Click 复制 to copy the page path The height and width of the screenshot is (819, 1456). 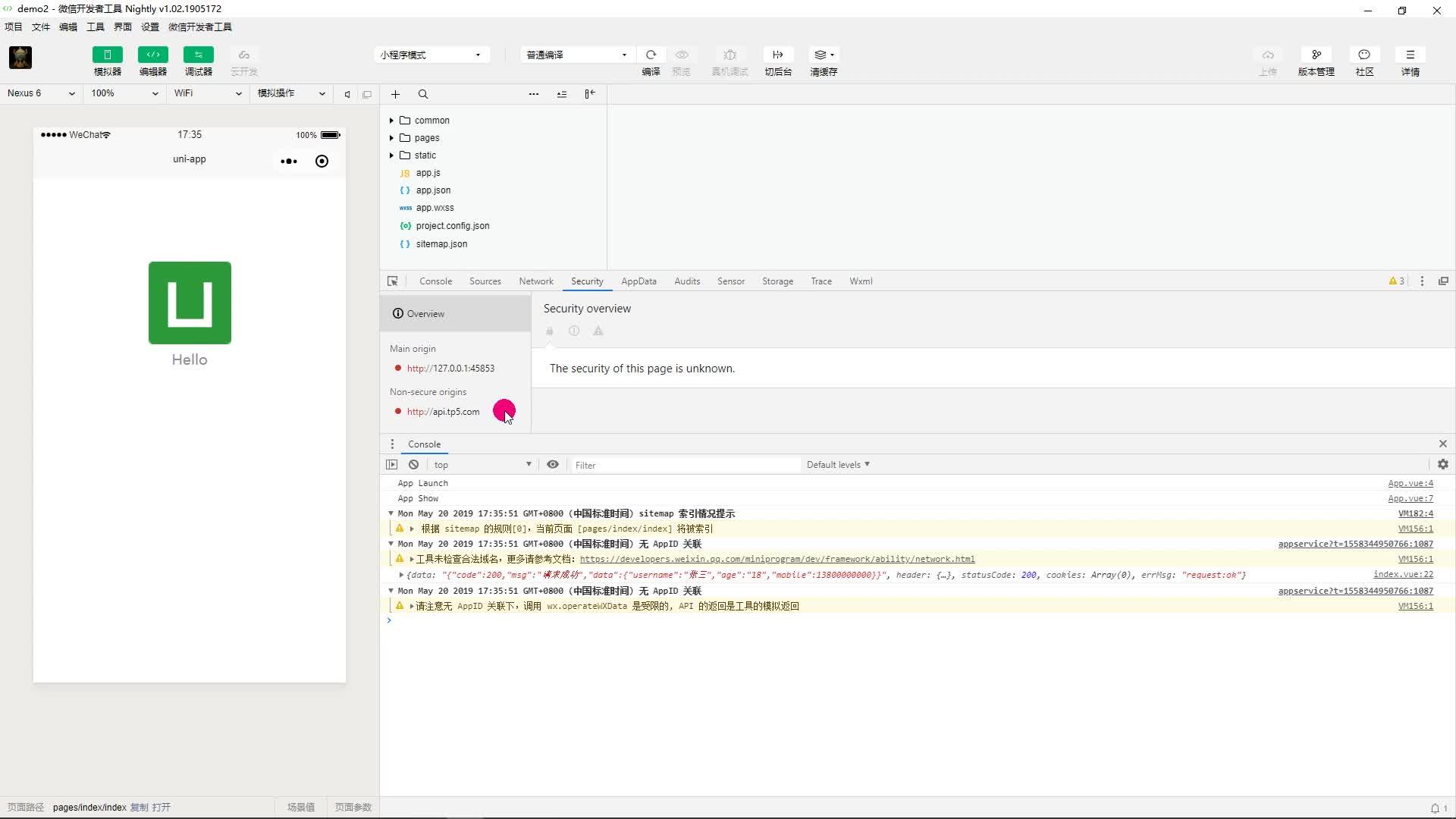pyautogui.click(x=139, y=807)
